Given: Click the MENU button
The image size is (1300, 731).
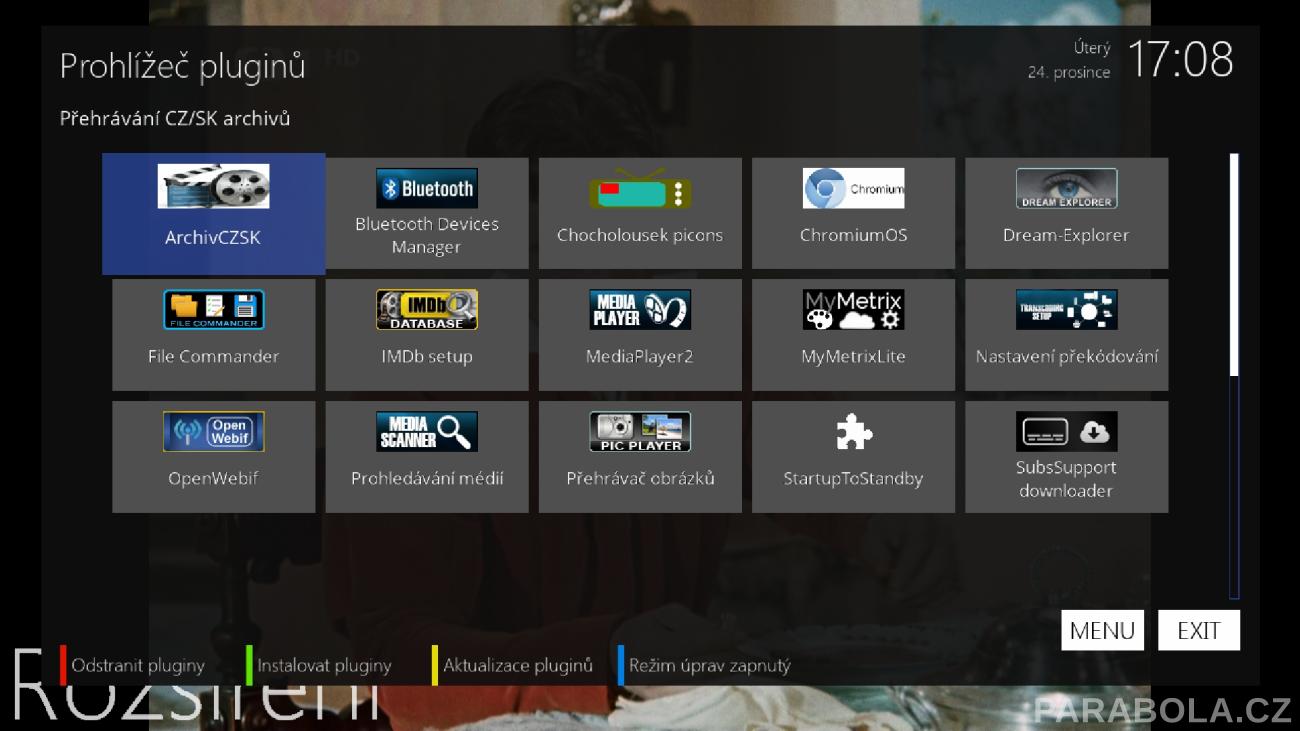Looking at the screenshot, I should point(1102,631).
